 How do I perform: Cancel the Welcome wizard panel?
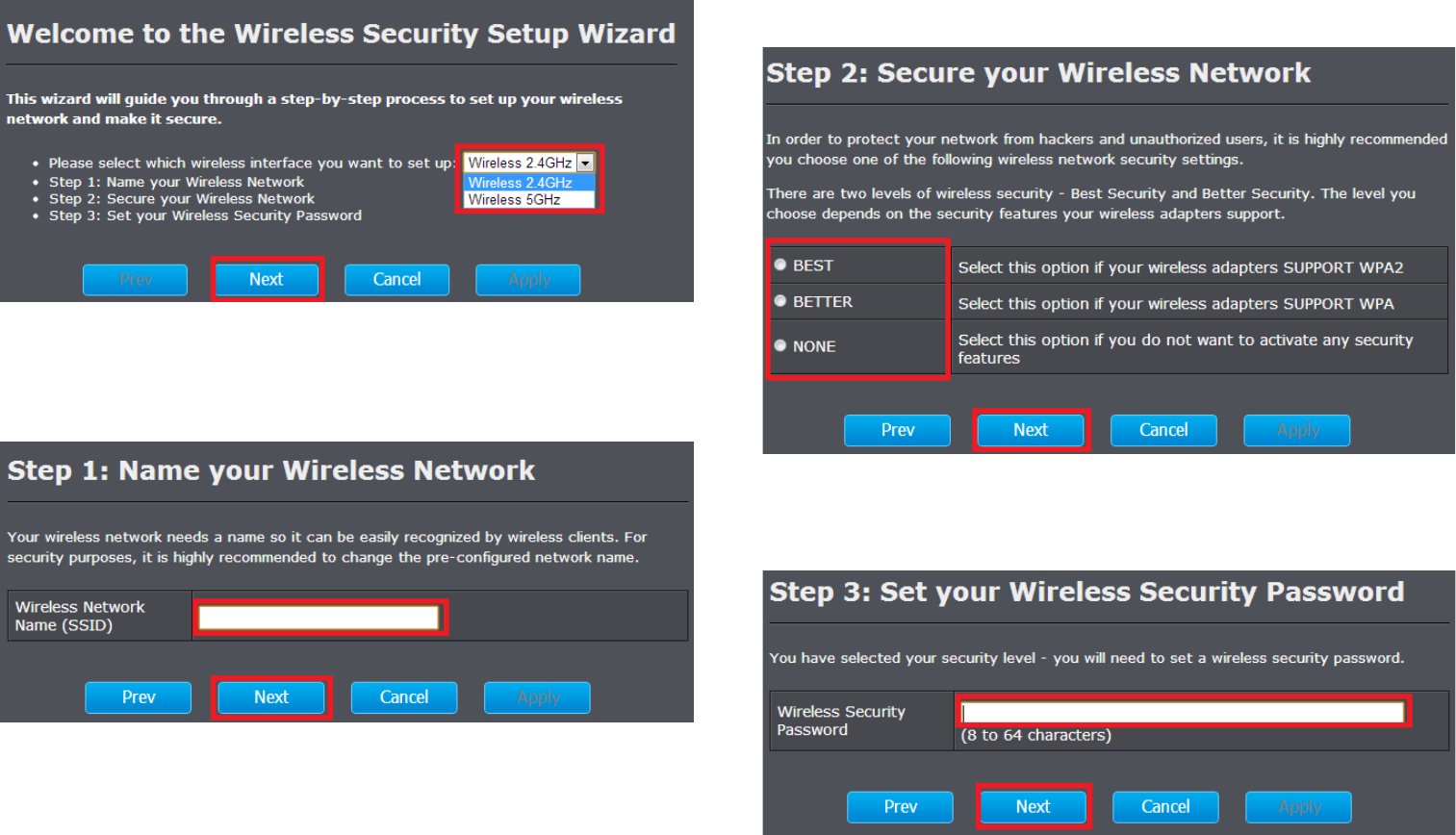[x=396, y=279]
